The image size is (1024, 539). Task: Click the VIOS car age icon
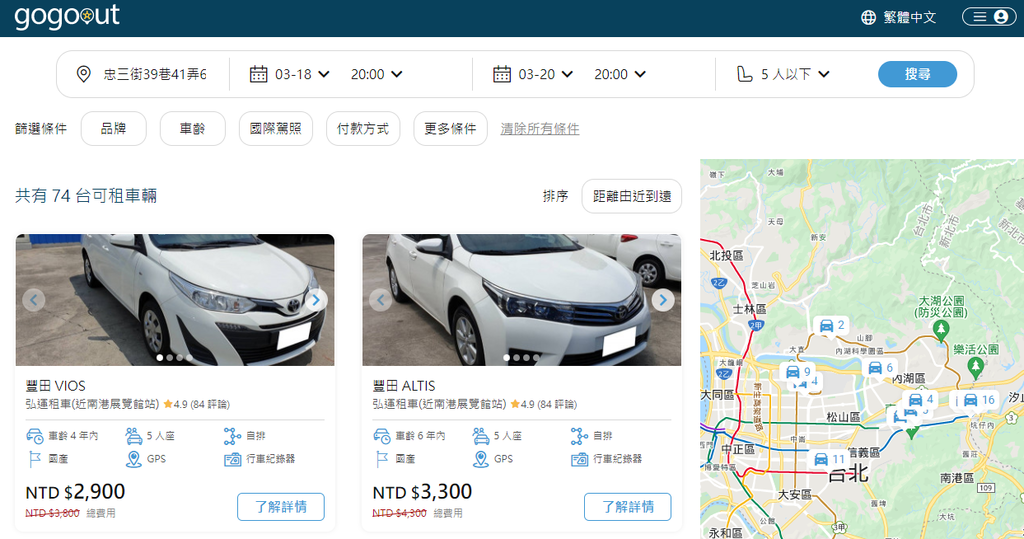[x=35, y=436]
